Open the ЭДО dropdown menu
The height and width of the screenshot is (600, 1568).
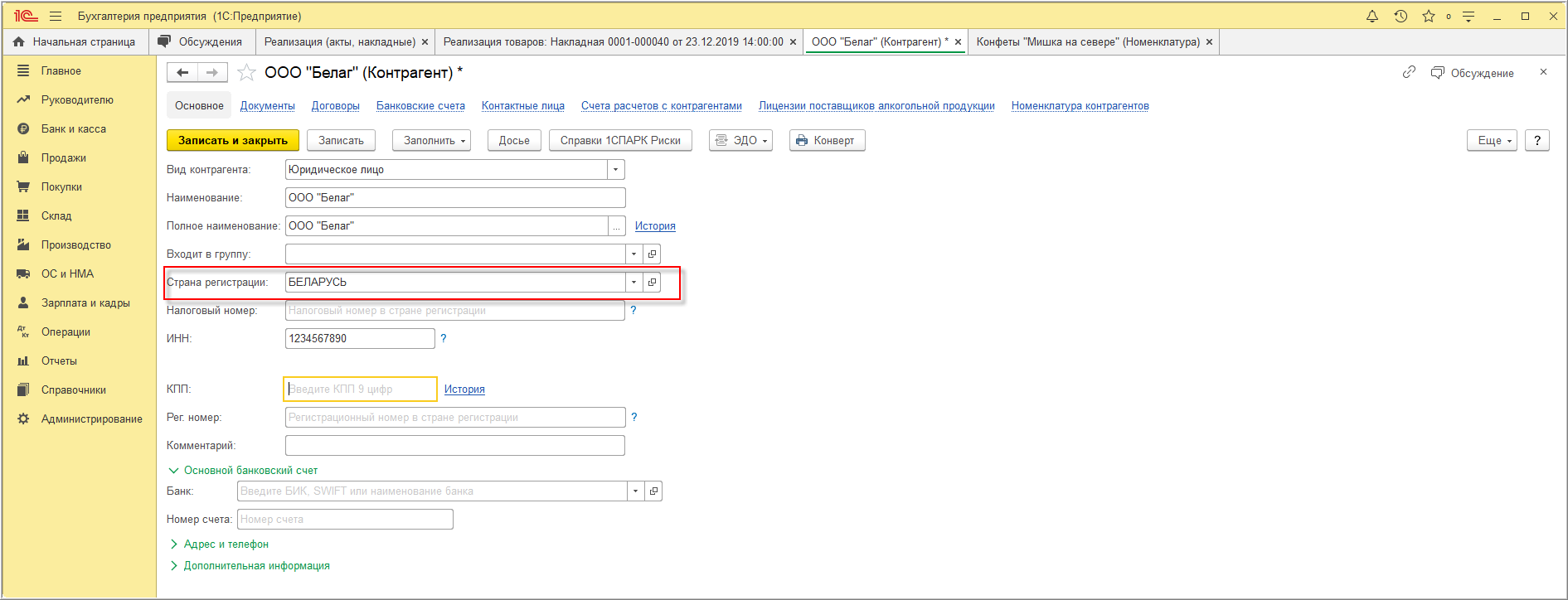742,140
